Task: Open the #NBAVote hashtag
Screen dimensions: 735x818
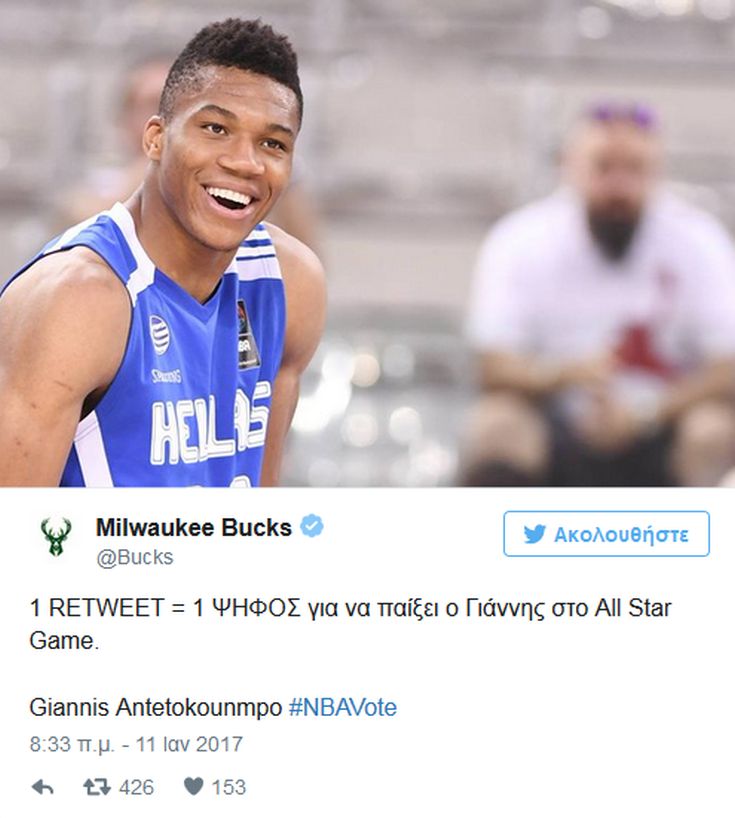Action: click(343, 707)
